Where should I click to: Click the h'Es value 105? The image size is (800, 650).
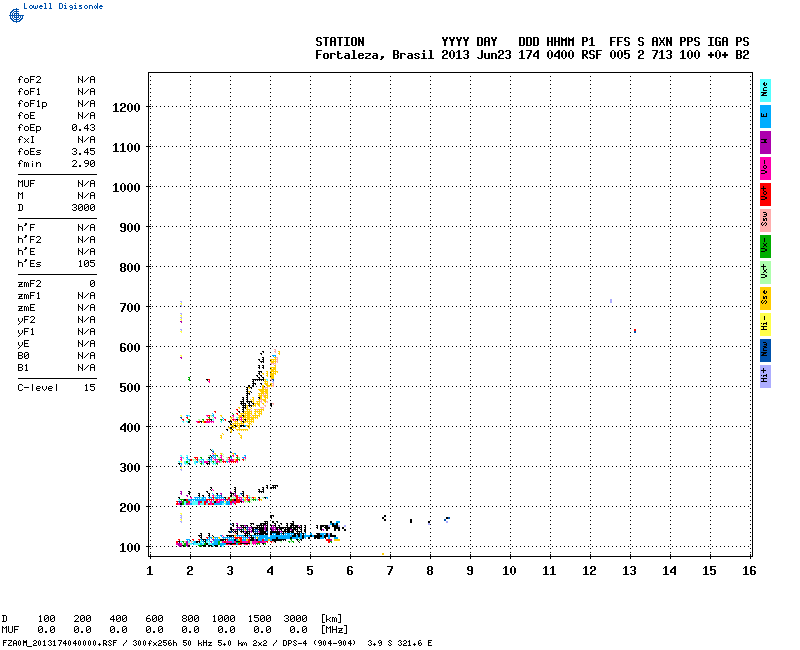87,264
